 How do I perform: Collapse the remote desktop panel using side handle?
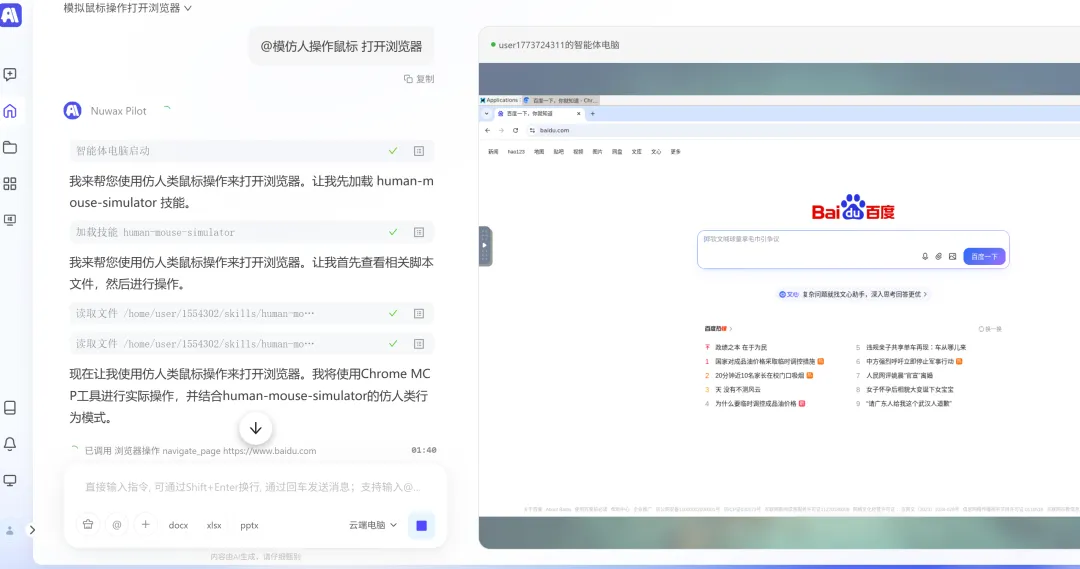[x=485, y=246]
